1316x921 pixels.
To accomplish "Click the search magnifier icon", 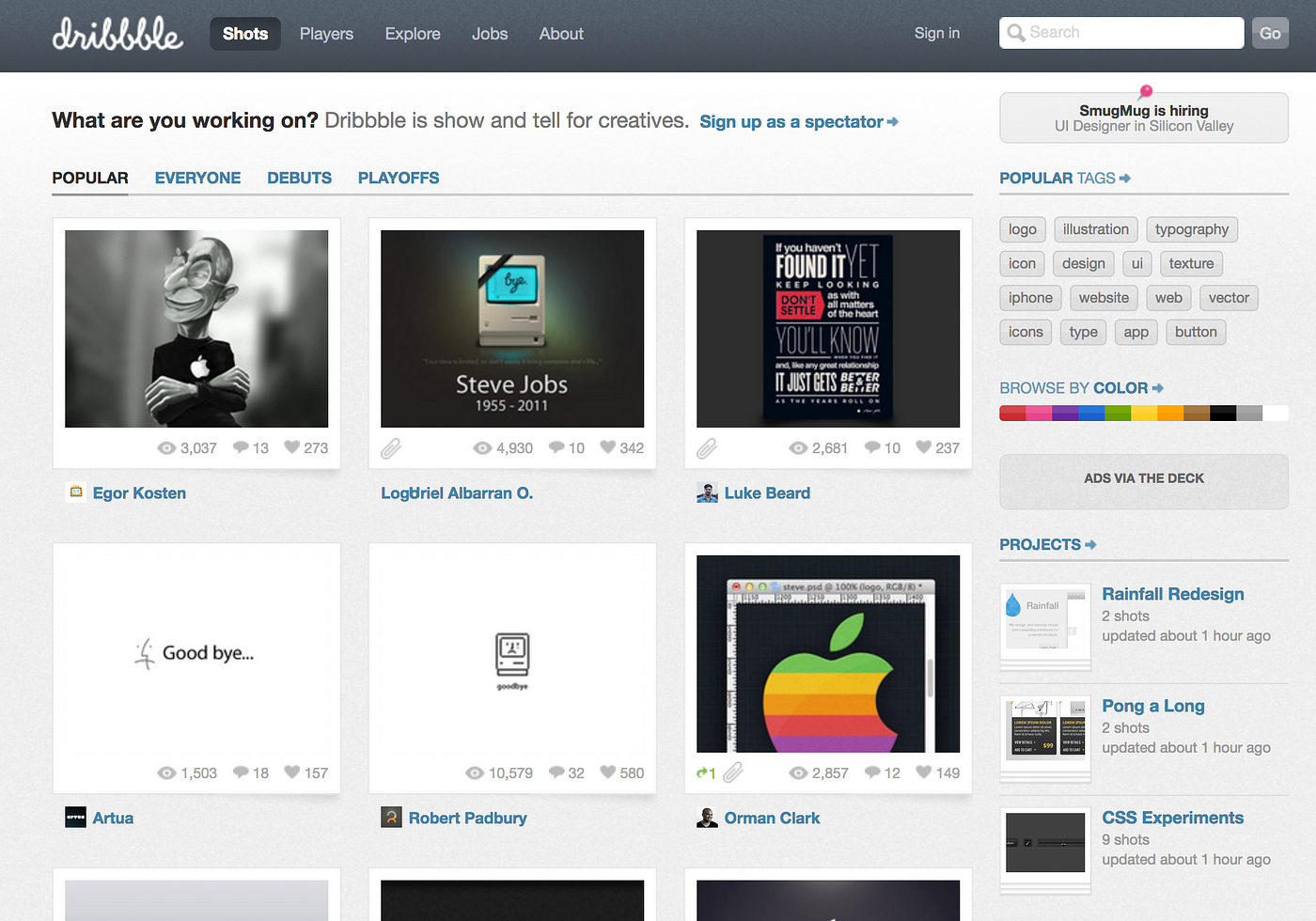I will click(1016, 33).
